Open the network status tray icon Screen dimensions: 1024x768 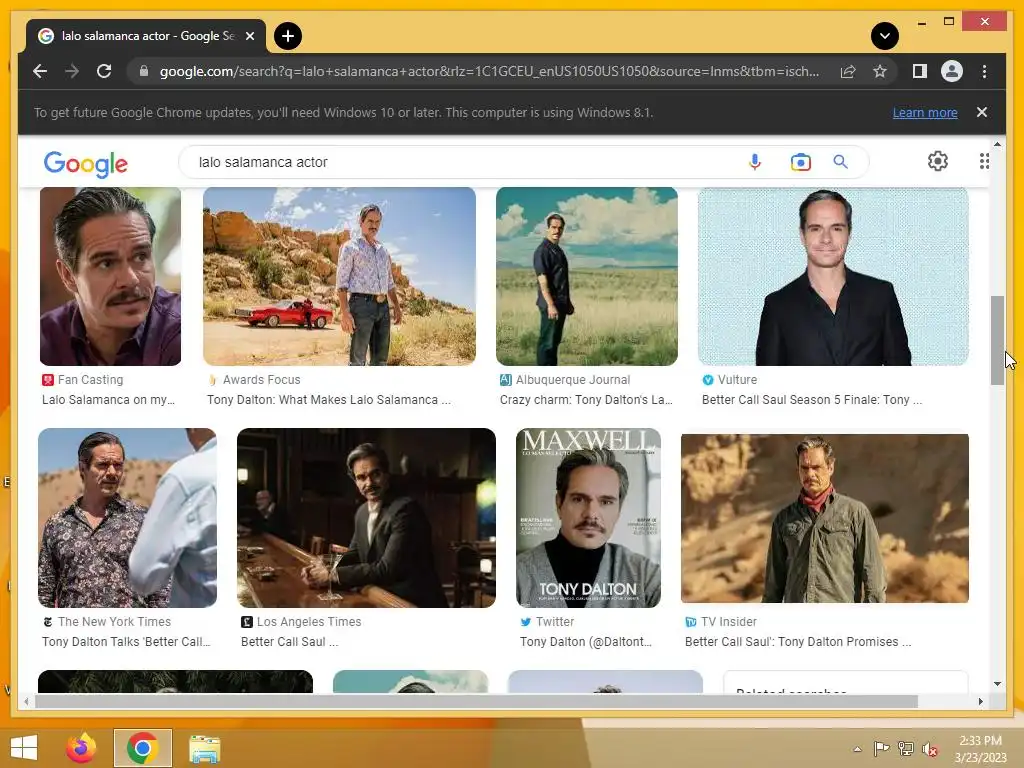point(906,749)
